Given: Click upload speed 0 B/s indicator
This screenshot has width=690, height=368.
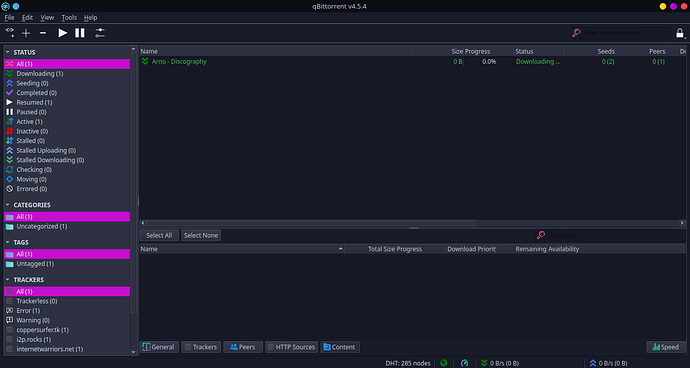Looking at the screenshot, I should 609,363.
